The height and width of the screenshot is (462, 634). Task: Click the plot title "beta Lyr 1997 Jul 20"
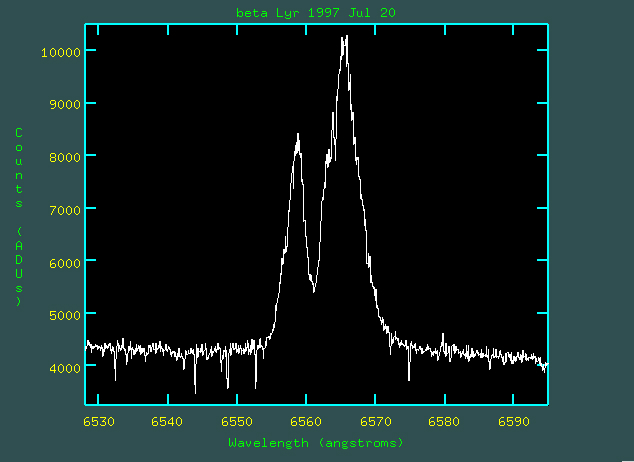316,13
